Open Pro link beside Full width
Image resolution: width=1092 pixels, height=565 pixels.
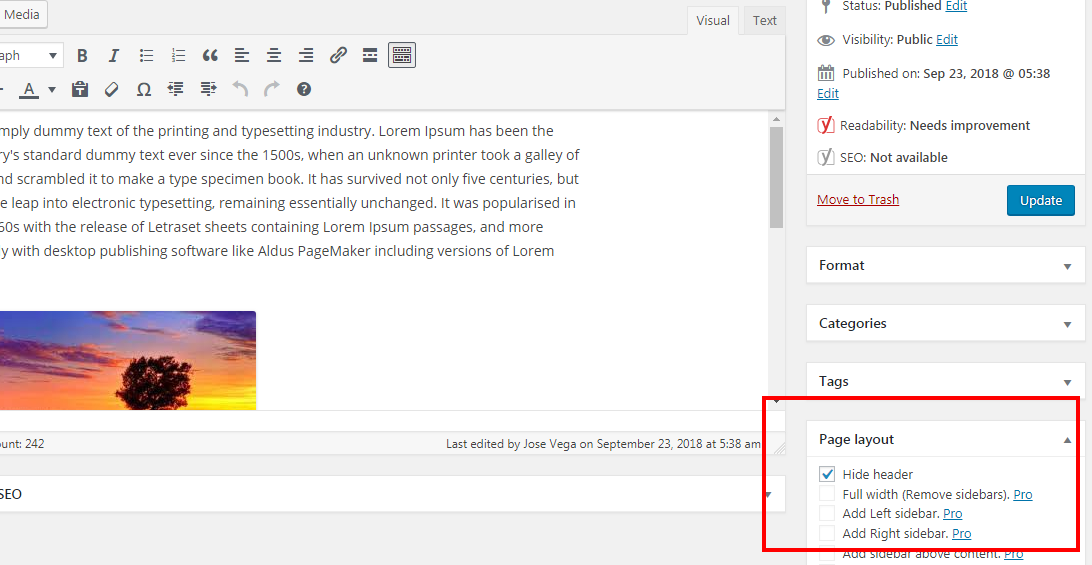(x=1022, y=495)
